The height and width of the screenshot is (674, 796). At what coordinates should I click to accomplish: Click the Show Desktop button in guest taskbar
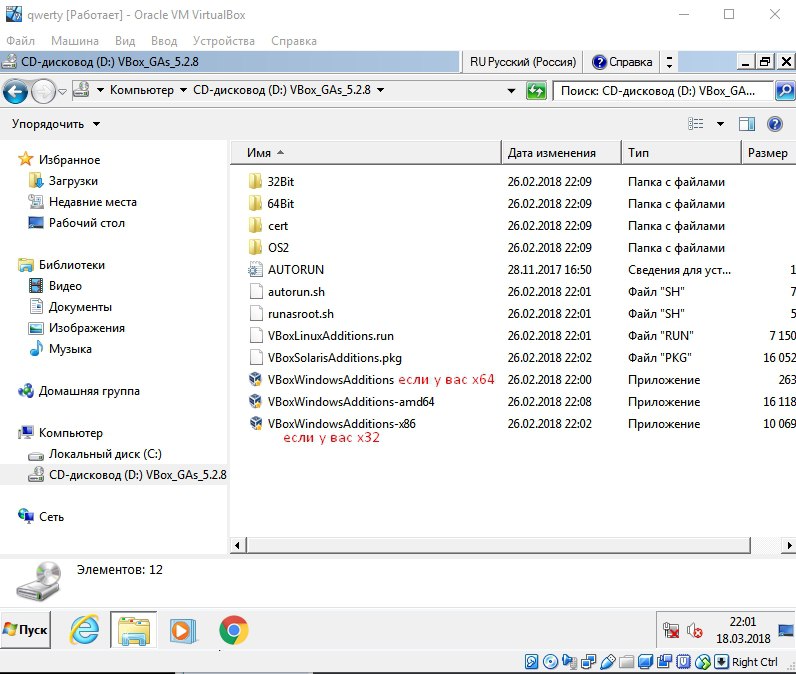tap(786, 630)
